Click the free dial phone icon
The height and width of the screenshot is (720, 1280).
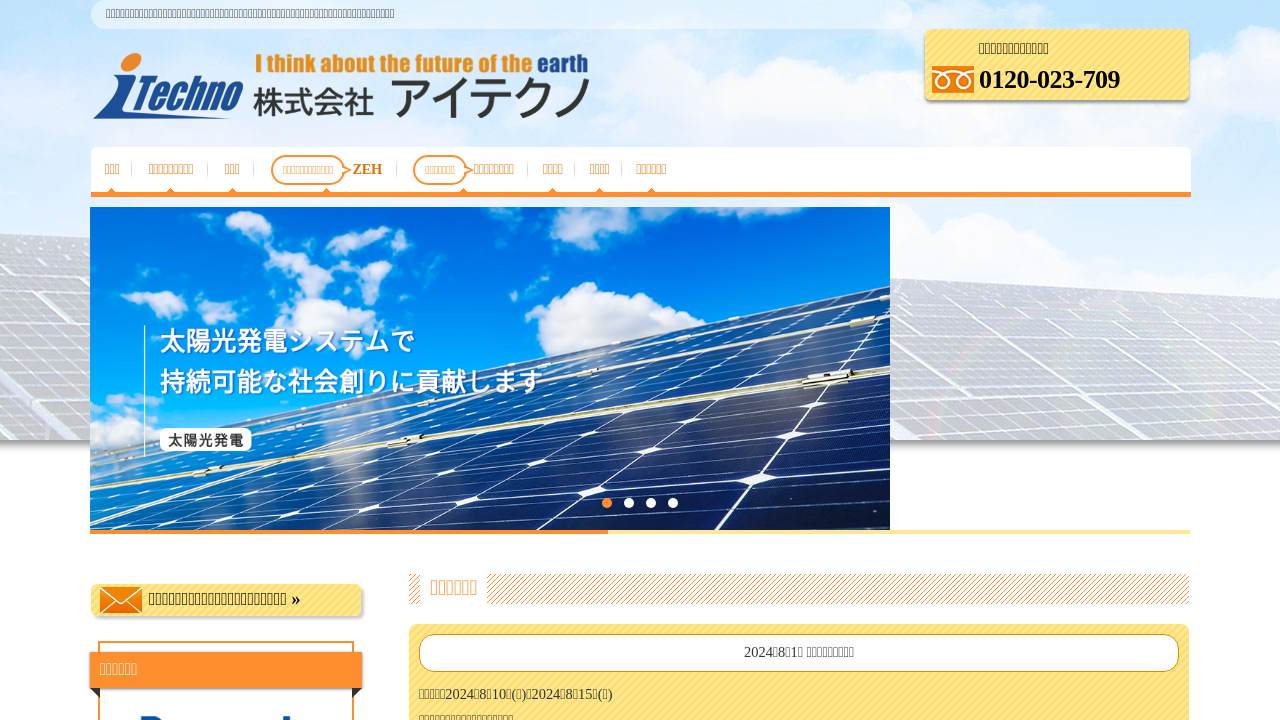952,80
